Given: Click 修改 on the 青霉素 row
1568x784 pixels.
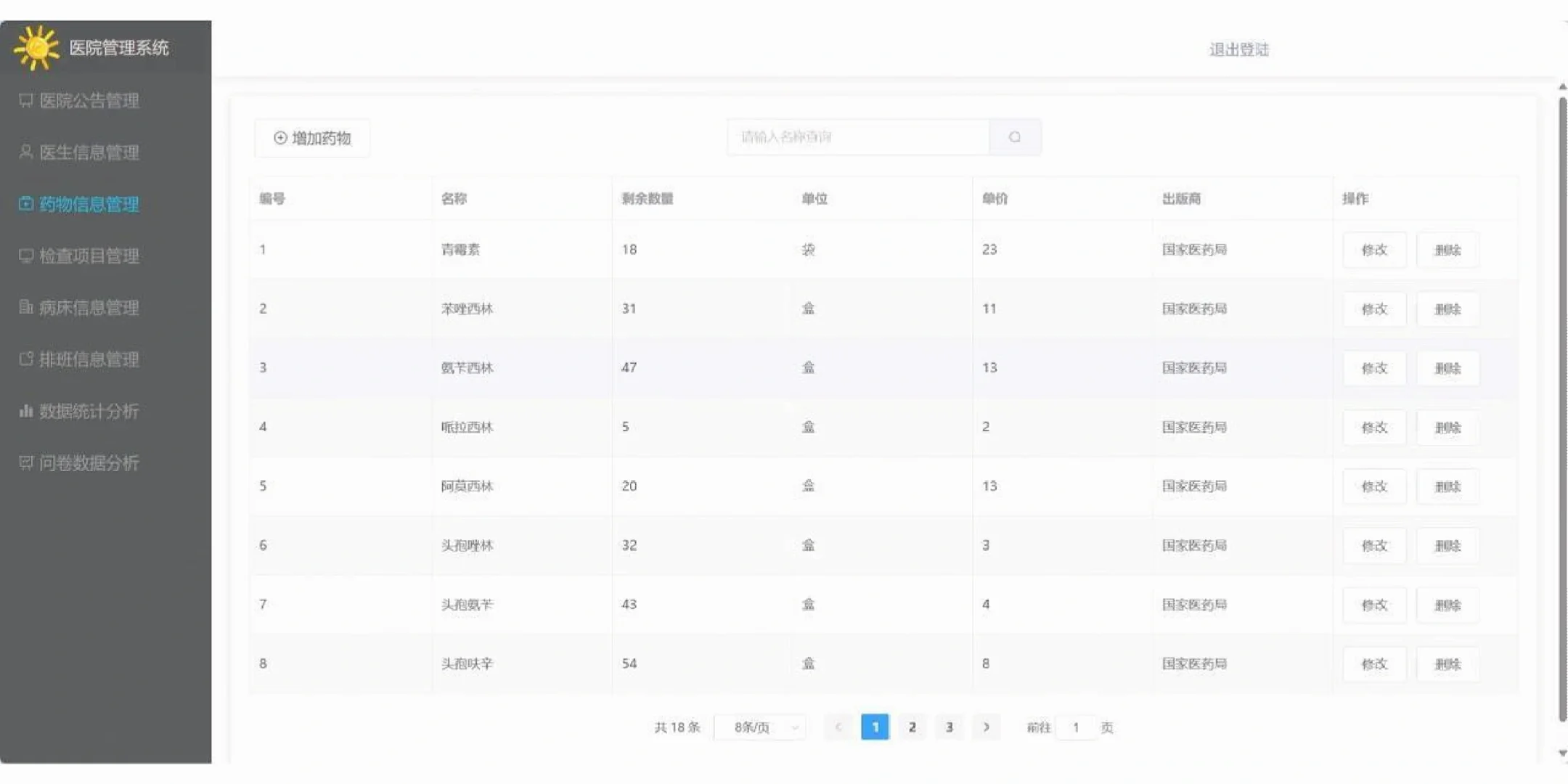Looking at the screenshot, I should pyautogui.click(x=1374, y=250).
